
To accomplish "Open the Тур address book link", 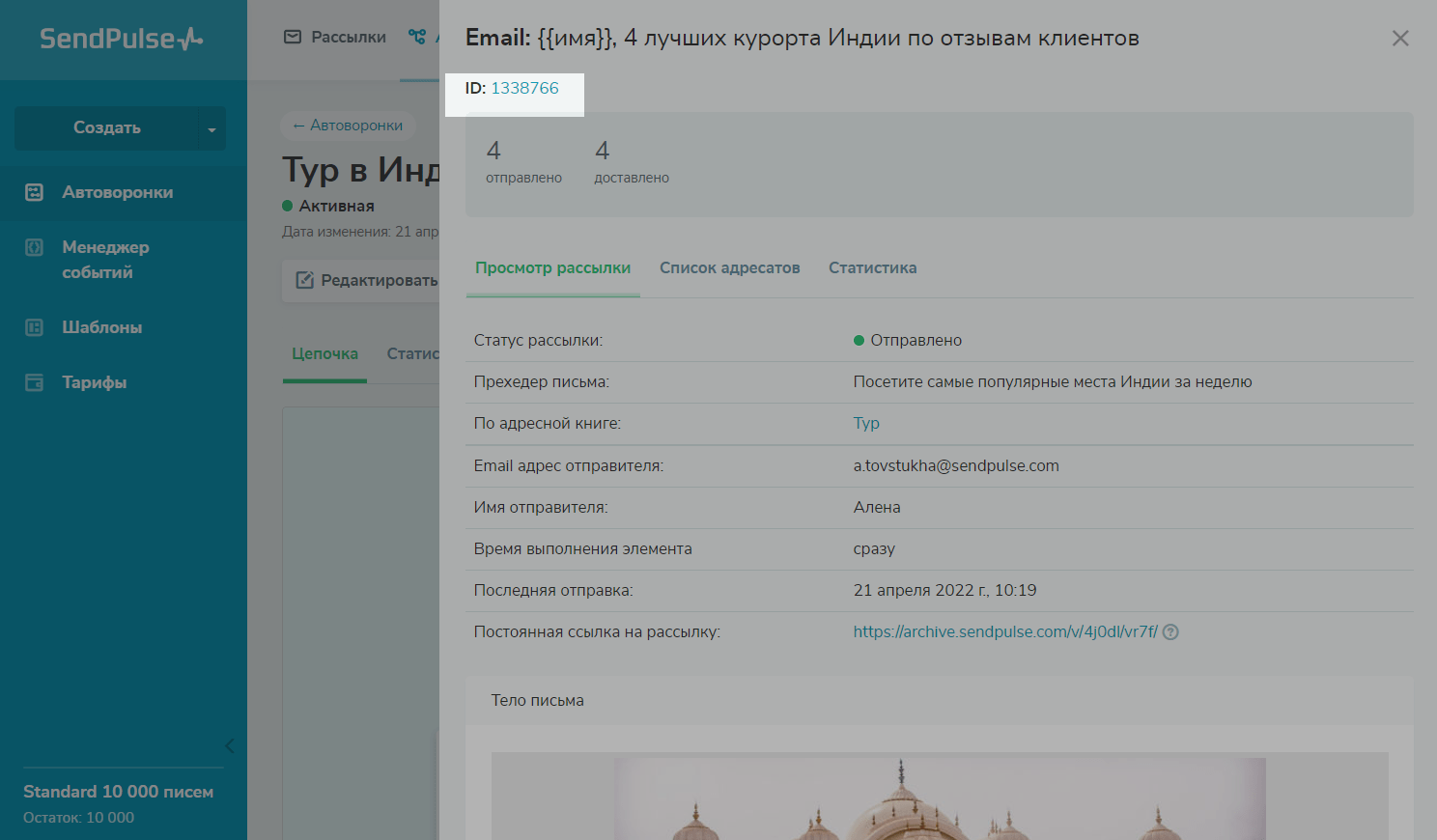I will pos(866,424).
